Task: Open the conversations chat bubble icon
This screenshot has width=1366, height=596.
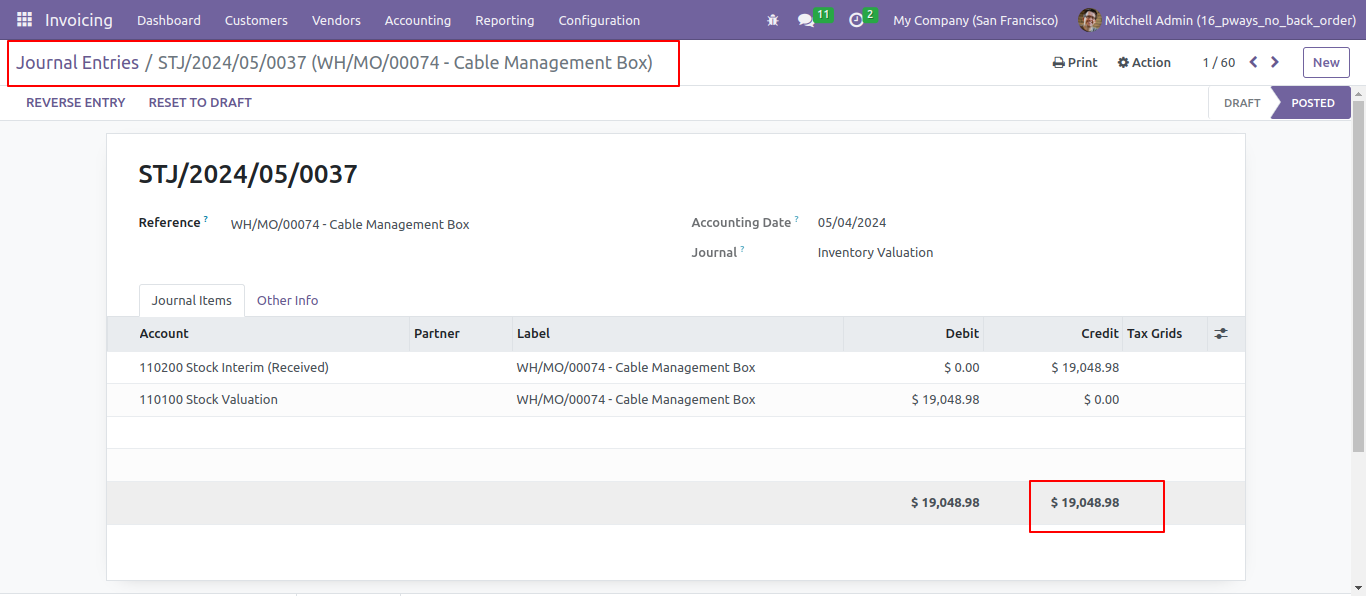Action: pyautogui.click(x=806, y=20)
